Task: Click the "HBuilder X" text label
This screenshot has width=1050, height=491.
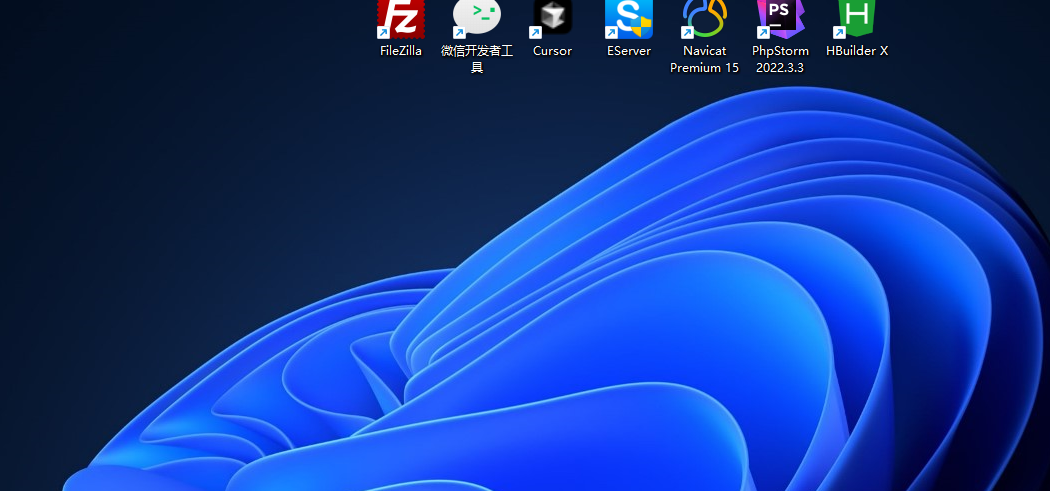Action: pyautogui.click(x=857, y=51)
